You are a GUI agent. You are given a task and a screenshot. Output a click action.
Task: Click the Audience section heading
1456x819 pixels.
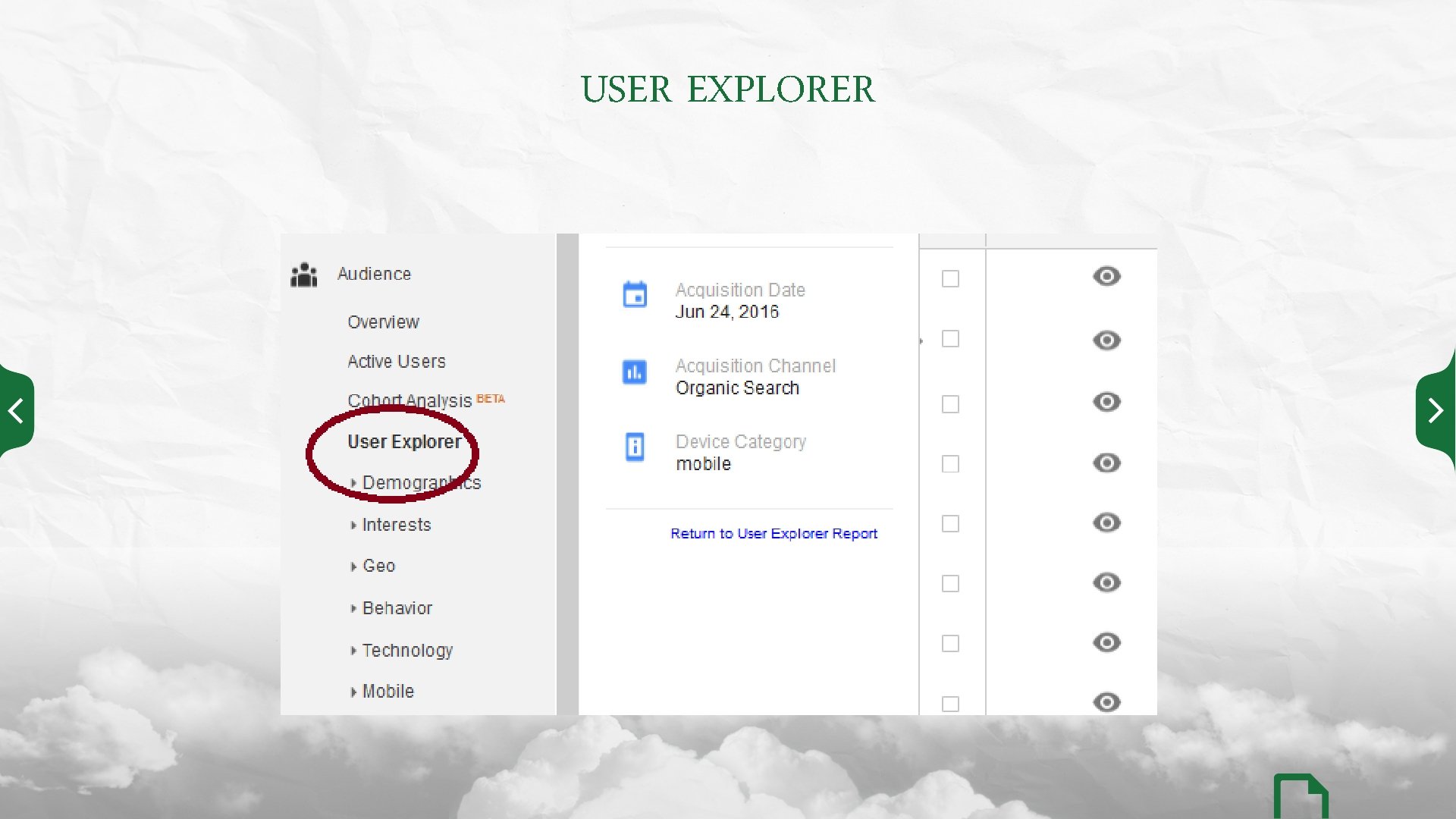(x=374, y=274)
